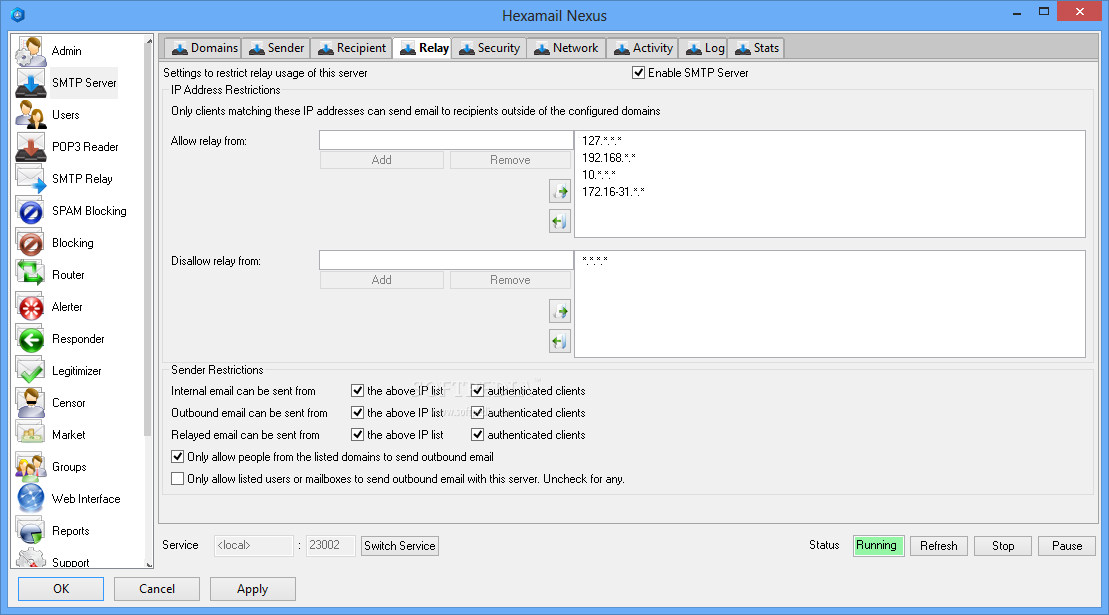Switch to the Domains tab
Screen dimensions: 1109x615
[x=204, y=48]
